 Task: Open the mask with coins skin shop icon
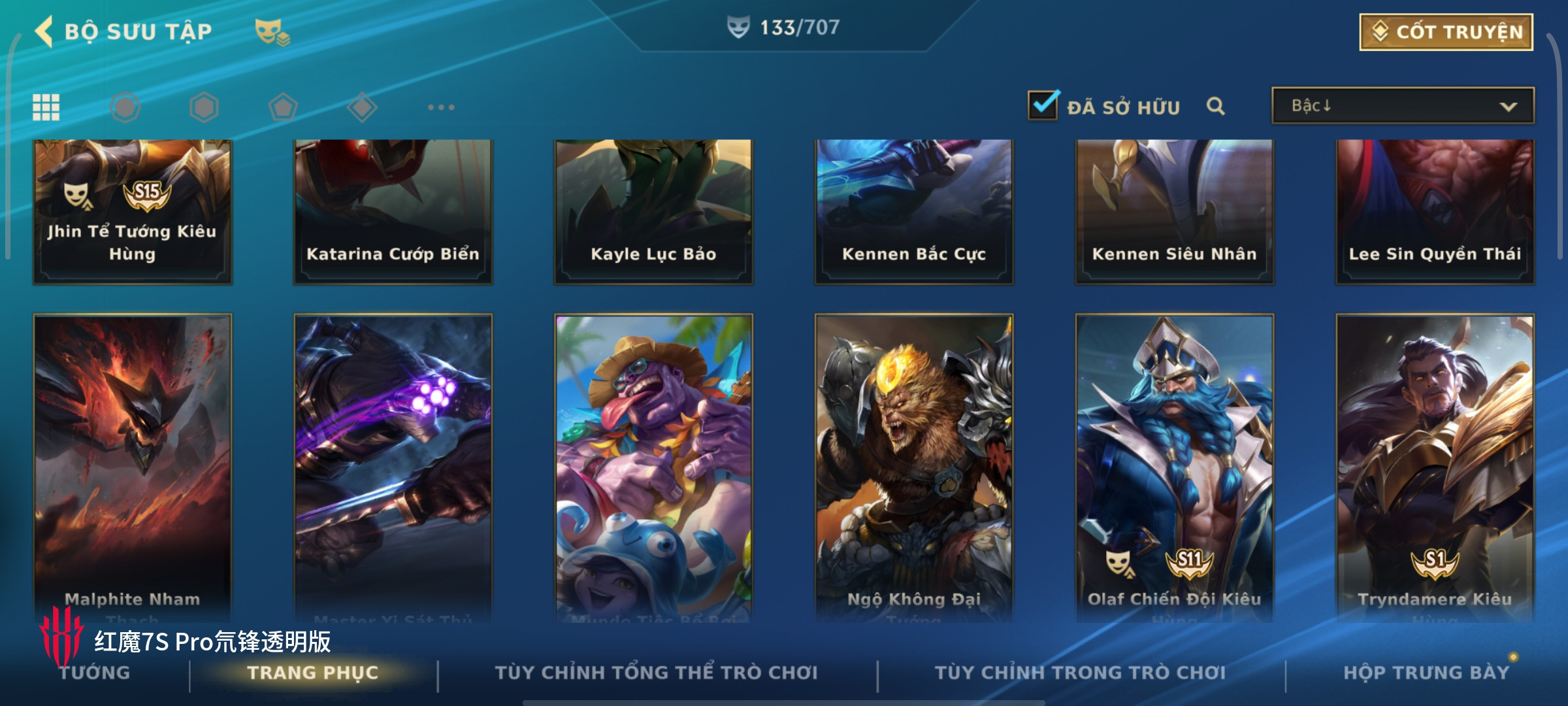(272, 32)
